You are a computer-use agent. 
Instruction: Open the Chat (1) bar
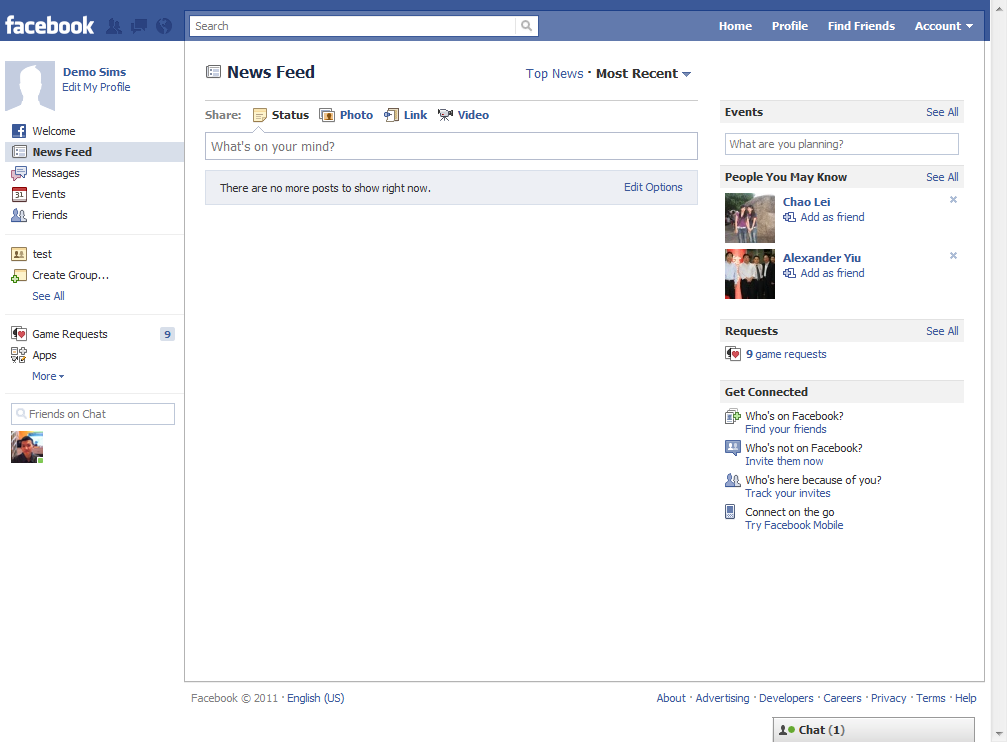coord(873,730)
